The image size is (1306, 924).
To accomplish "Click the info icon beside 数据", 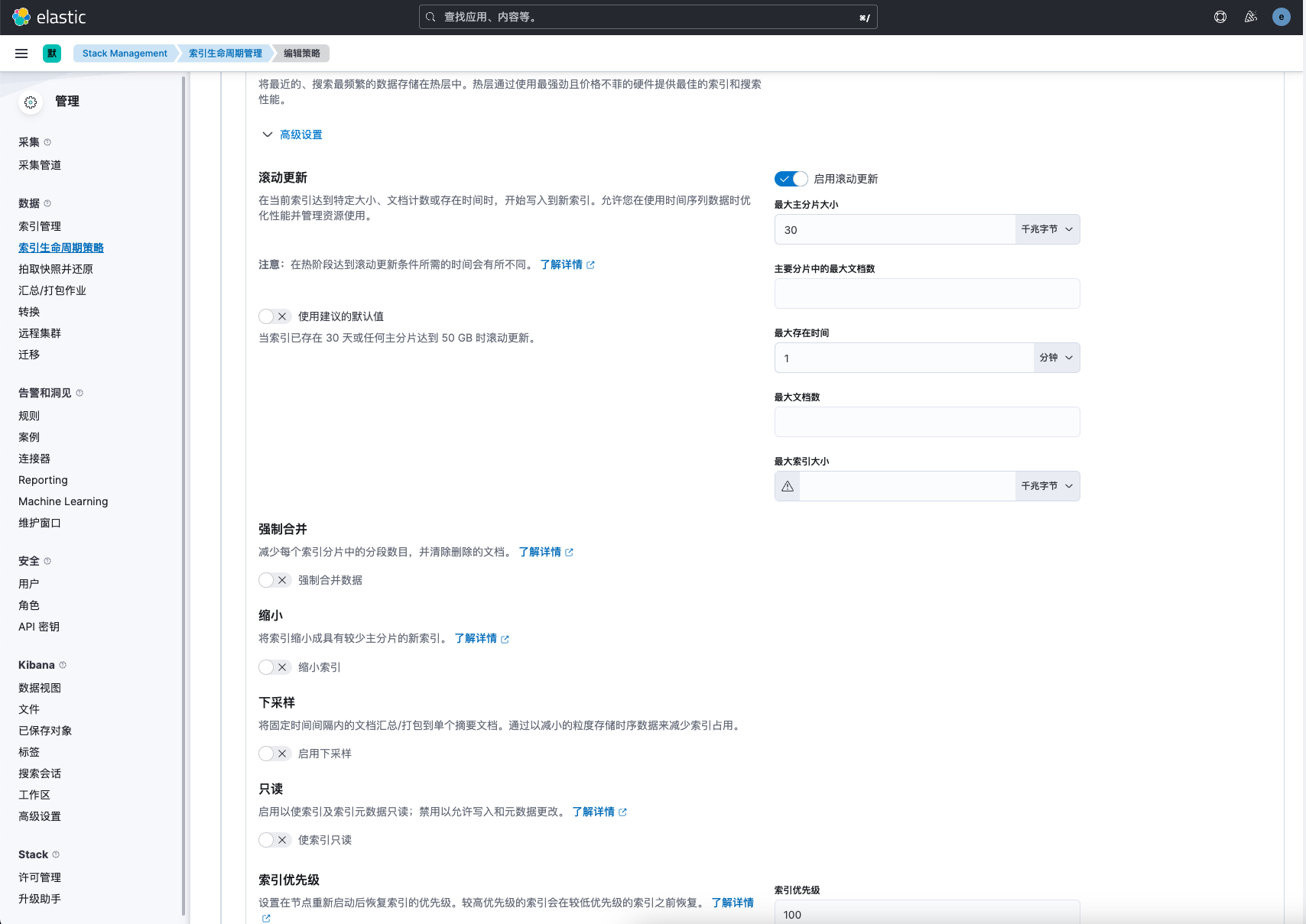I will coord(47,203).
